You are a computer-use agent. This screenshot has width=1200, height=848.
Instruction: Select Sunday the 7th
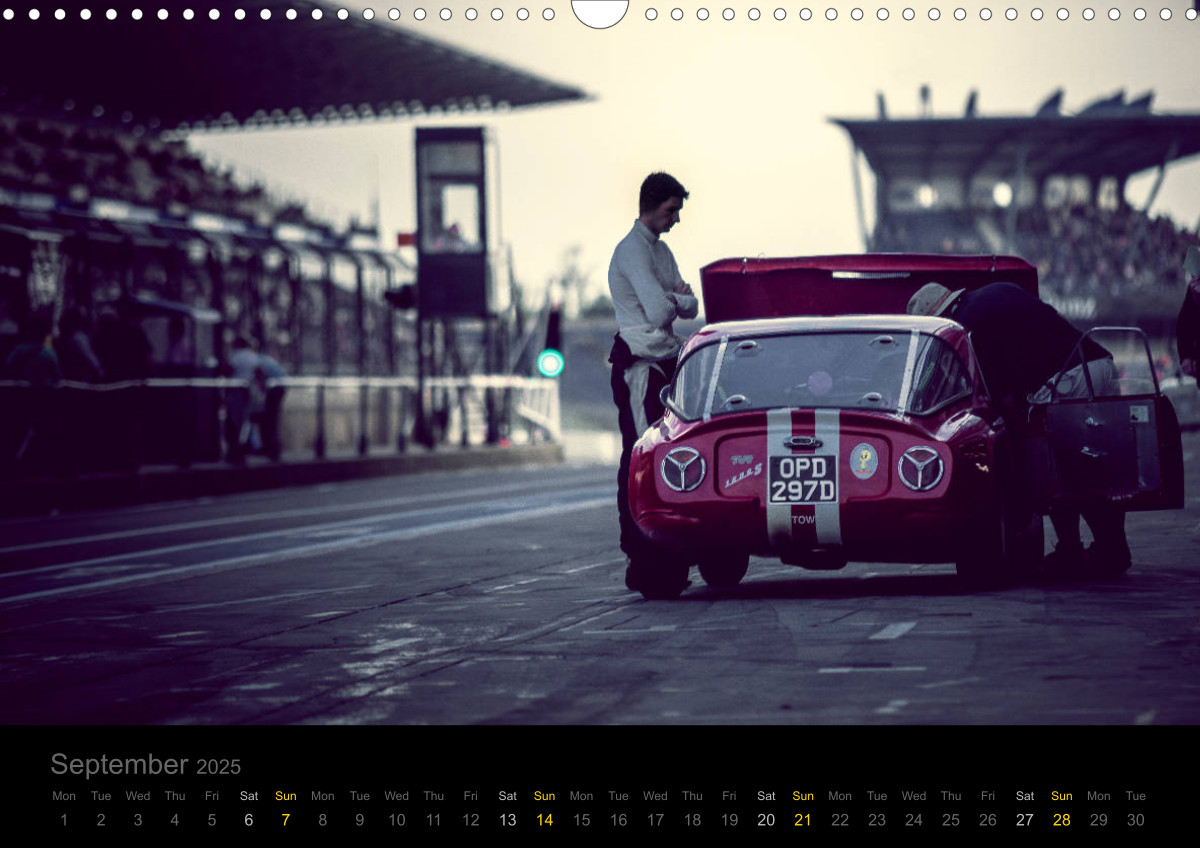286,820
